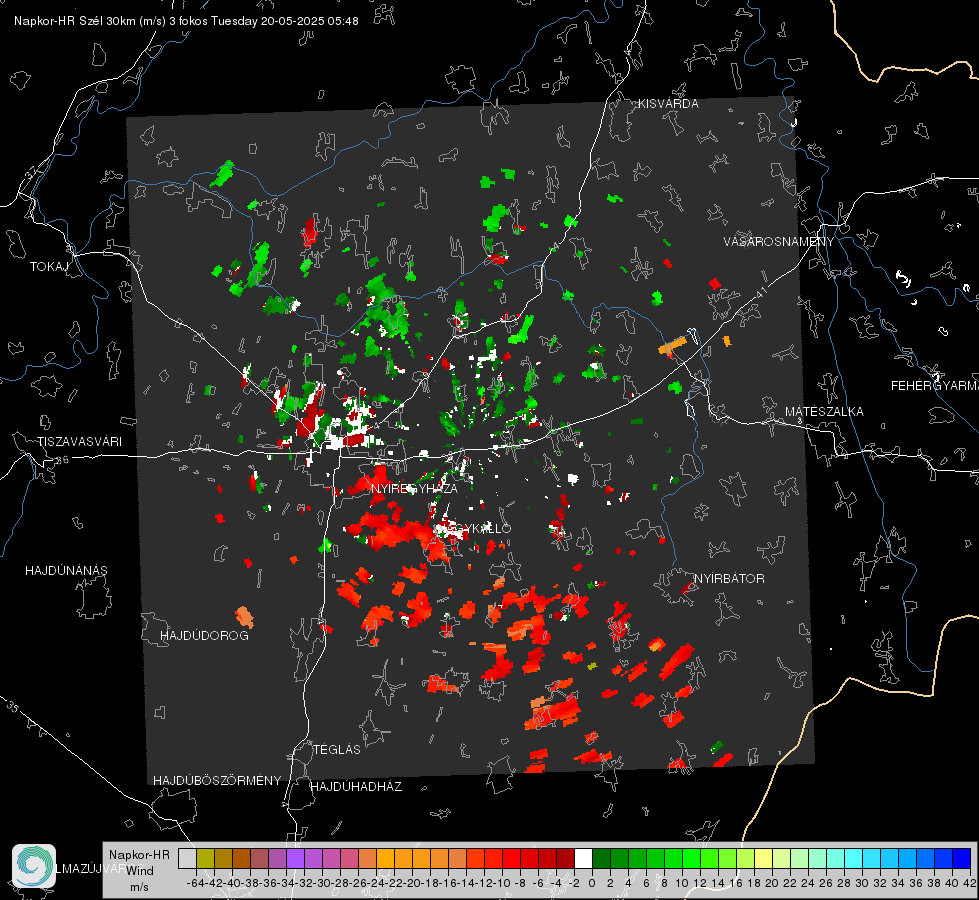Click the orange radar echo near road 41
Screen dimensions: 979x900
672,345
